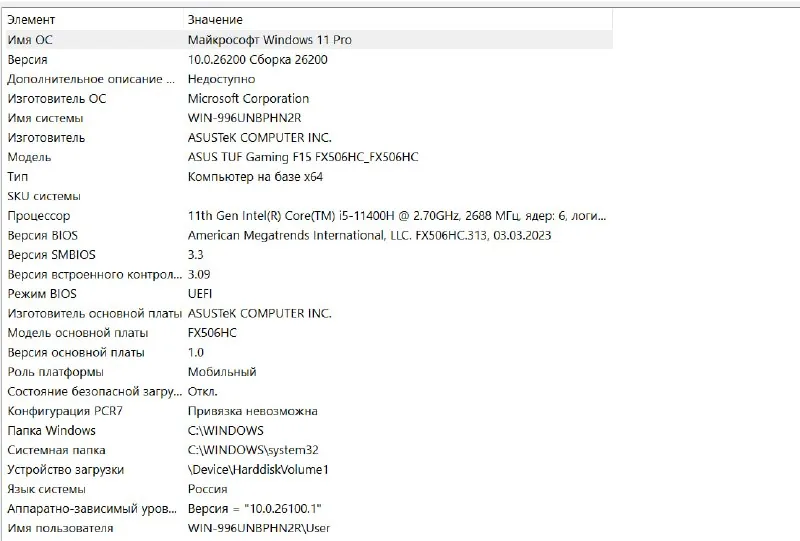Click the American Megatrends BIOS version value

tap(369, 235)
